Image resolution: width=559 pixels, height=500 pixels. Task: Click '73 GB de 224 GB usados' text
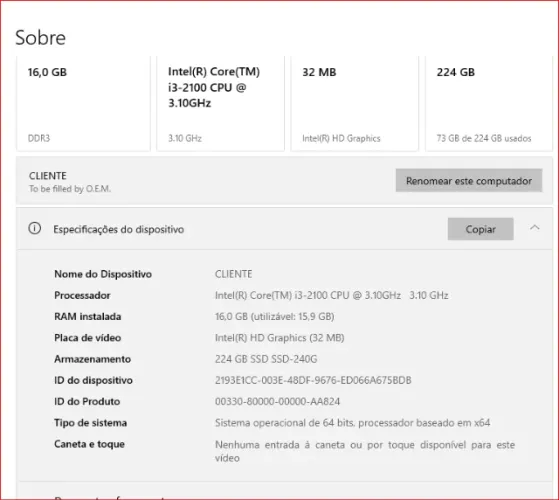click(484, 138)
